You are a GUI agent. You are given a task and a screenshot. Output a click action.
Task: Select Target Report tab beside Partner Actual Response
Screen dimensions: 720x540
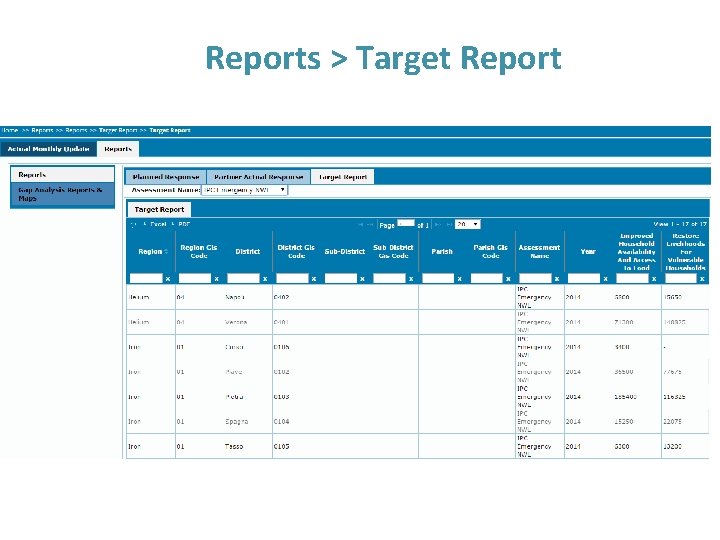[x=343, y=177]
